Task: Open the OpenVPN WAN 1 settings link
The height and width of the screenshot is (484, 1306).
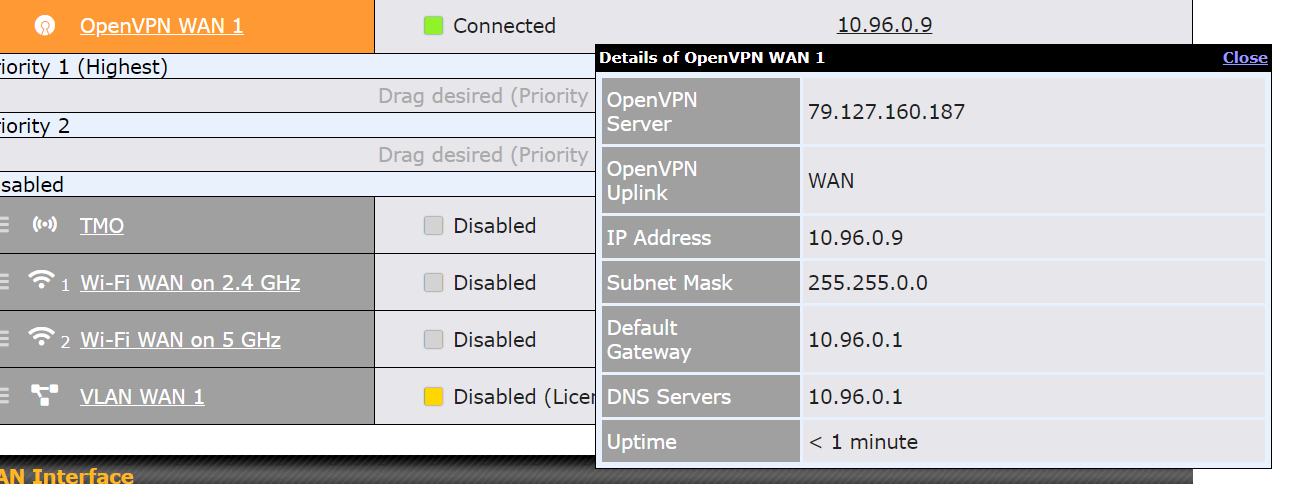Action: point(161,26)
